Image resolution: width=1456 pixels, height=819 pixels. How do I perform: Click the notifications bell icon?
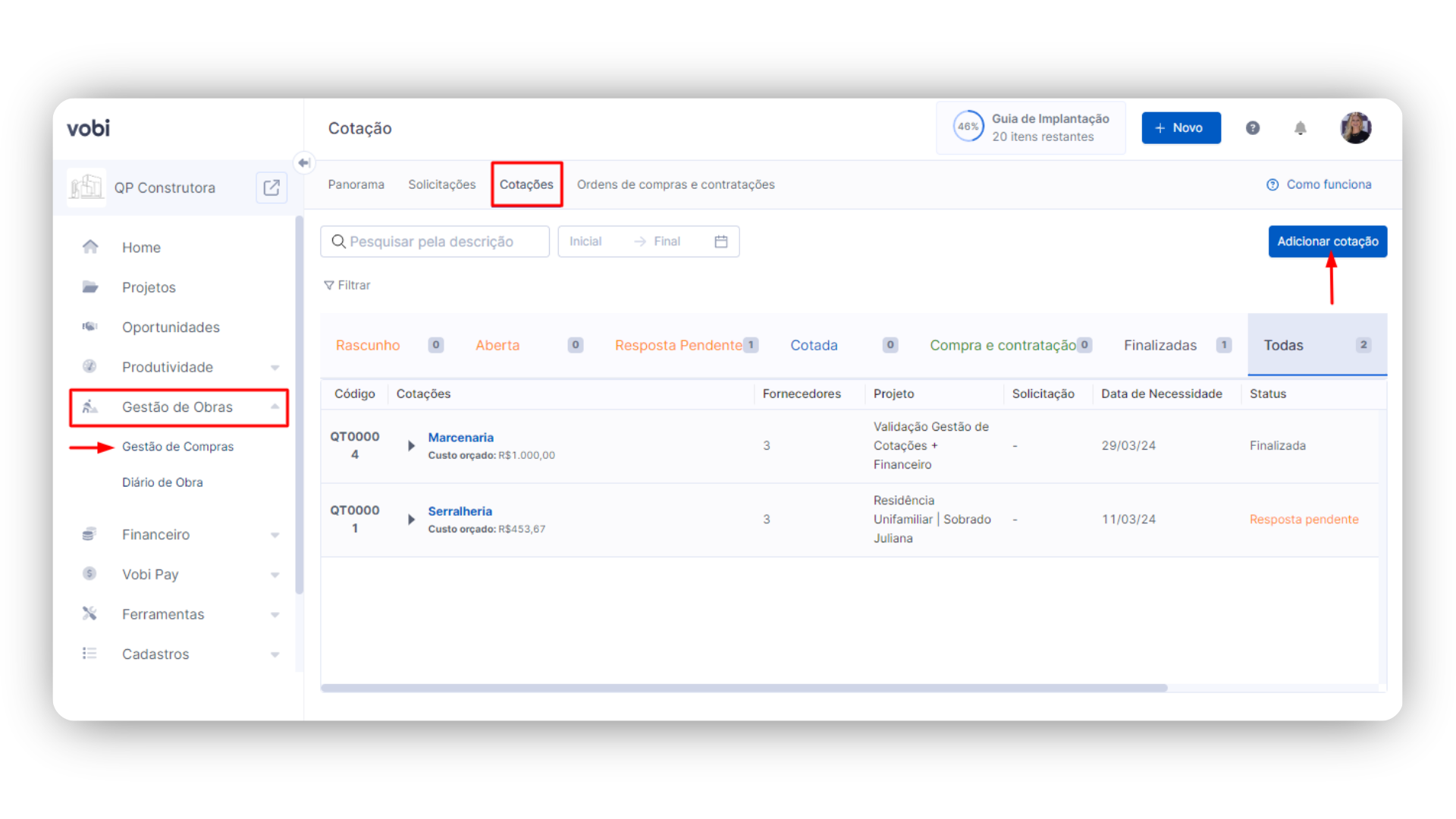1300,128
